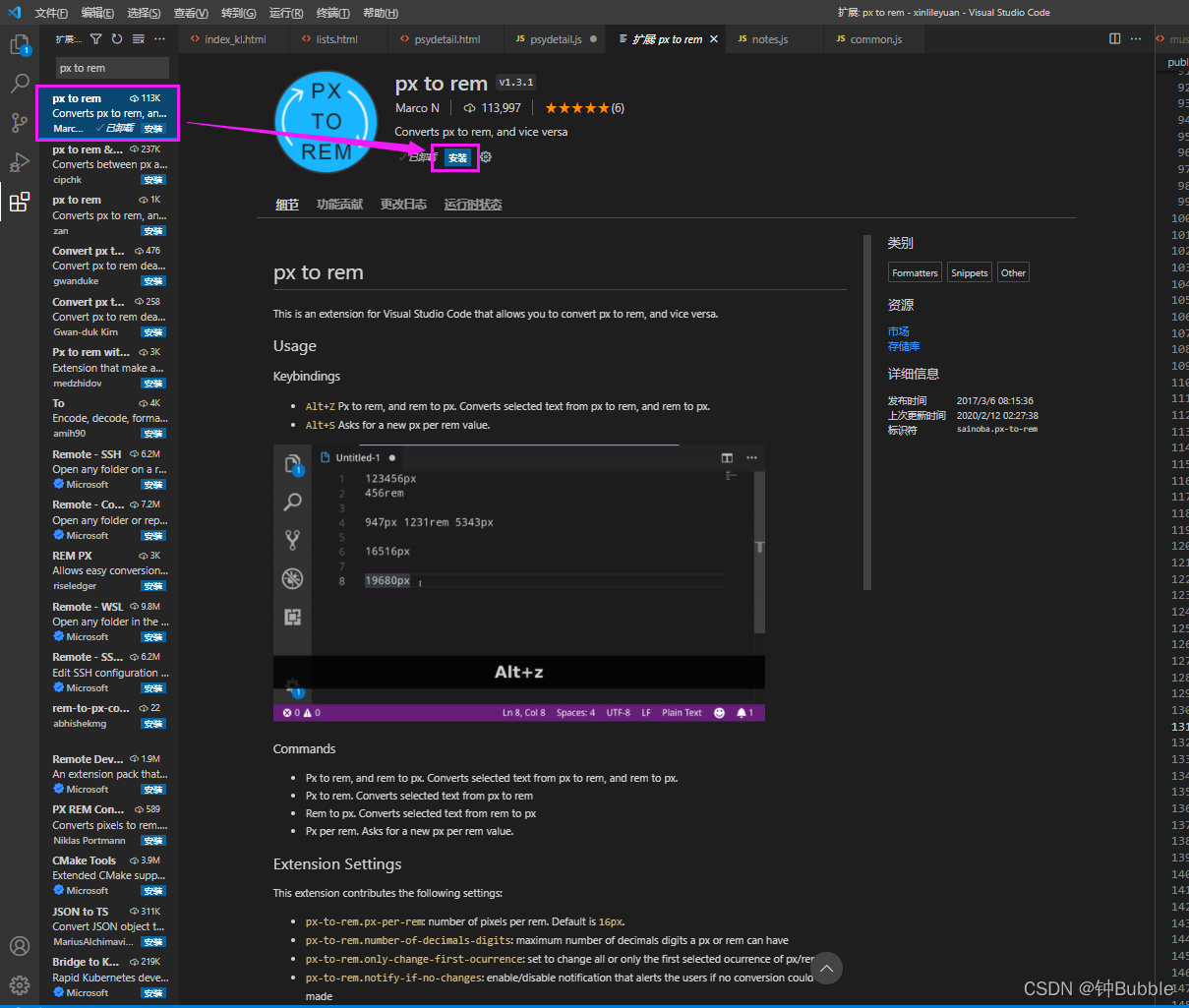Click the blue 安装 install button in details
This screenshot has height=1008, width=1189.
(457, 157)
